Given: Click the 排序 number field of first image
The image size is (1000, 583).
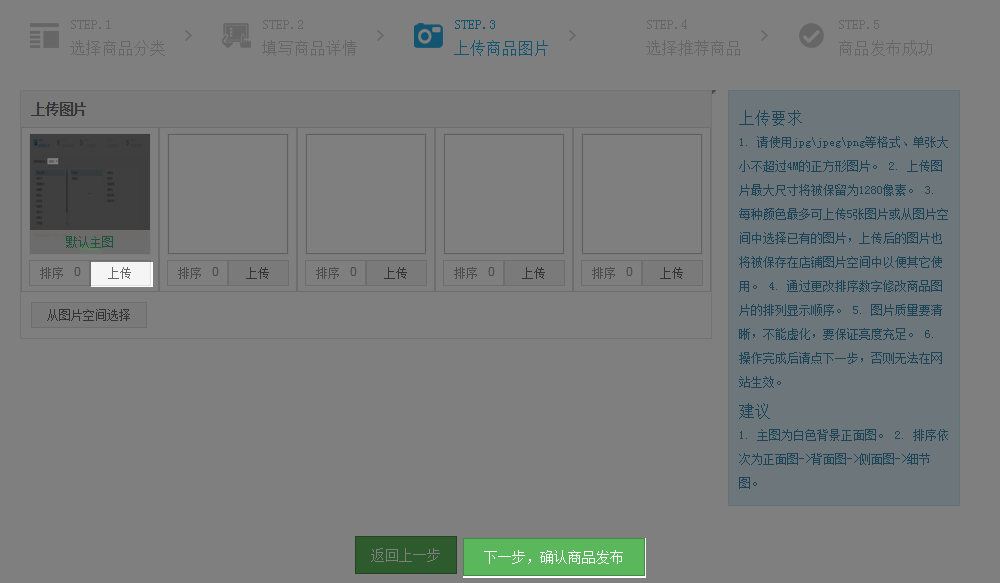Looking at the screenshot, I should pos(77,272).
